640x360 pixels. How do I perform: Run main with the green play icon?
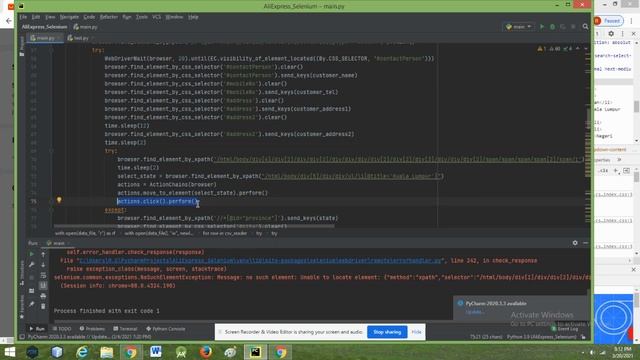[542, 27]
